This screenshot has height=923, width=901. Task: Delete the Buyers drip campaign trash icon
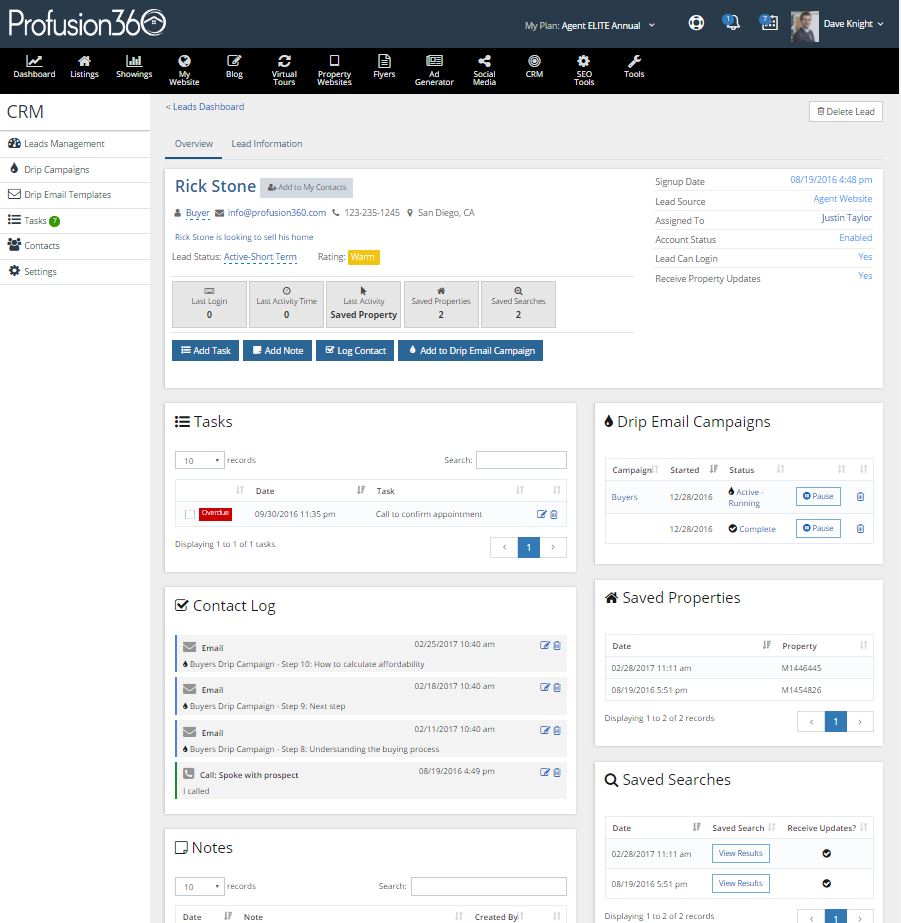(x=860, y=496)
